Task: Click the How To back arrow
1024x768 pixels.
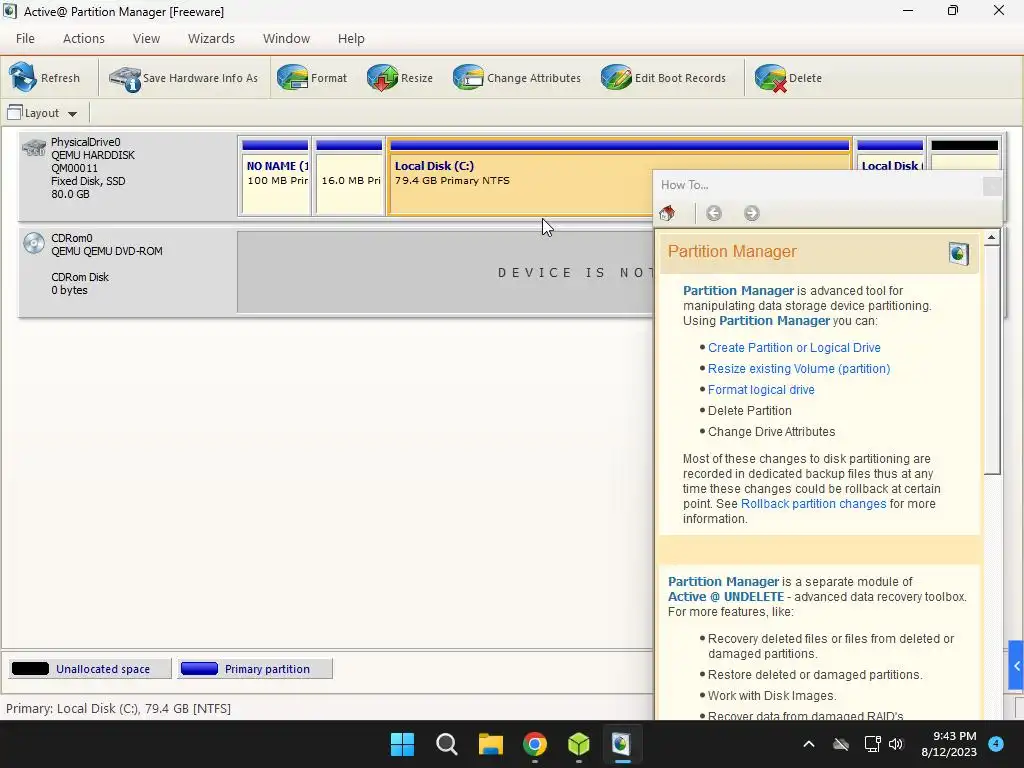Action: (x=714, y=213)
